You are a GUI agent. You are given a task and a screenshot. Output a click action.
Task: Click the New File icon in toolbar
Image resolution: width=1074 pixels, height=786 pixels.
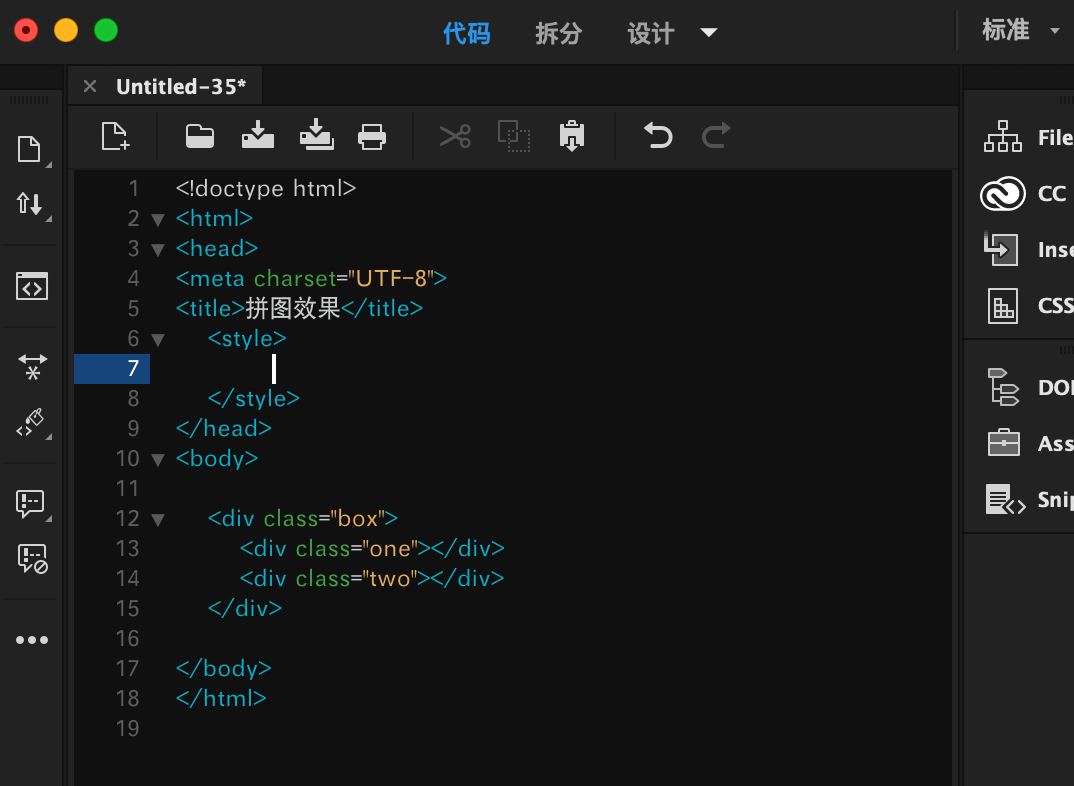pos(115,136)
